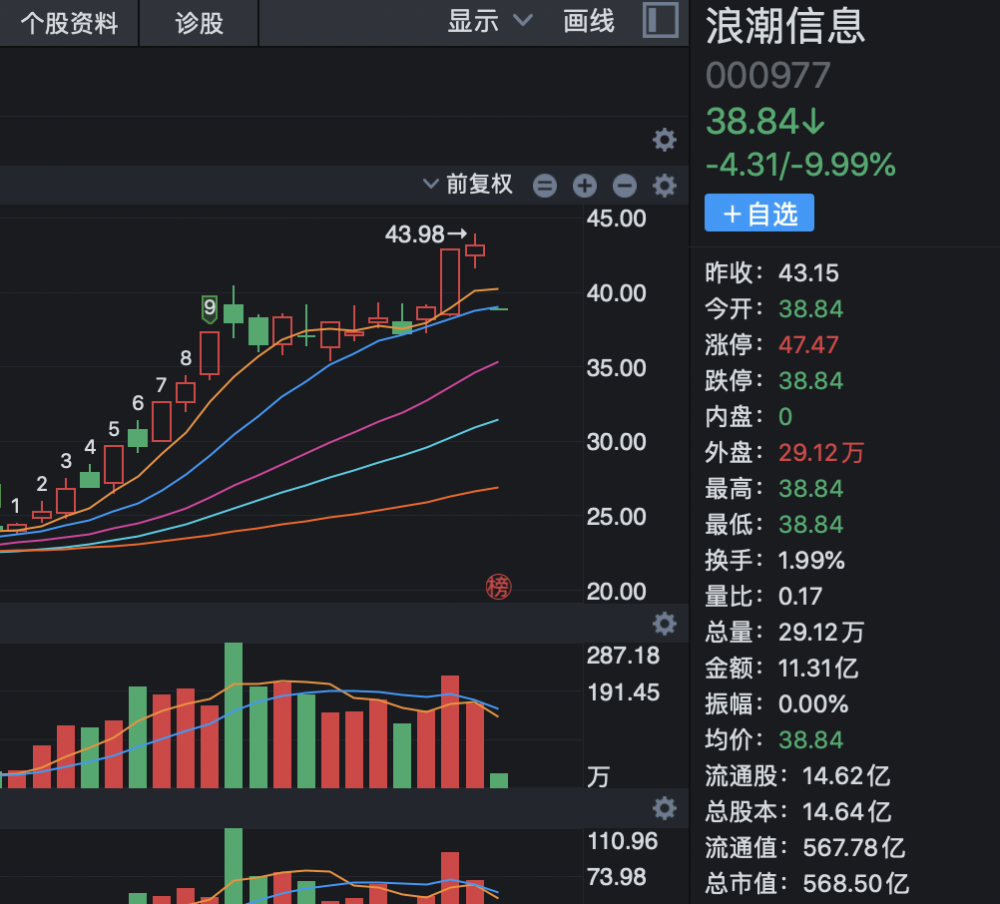Click the change value -4.31/-9.99%
This screenshot has width=1000, height=904.
click(800, 165)
